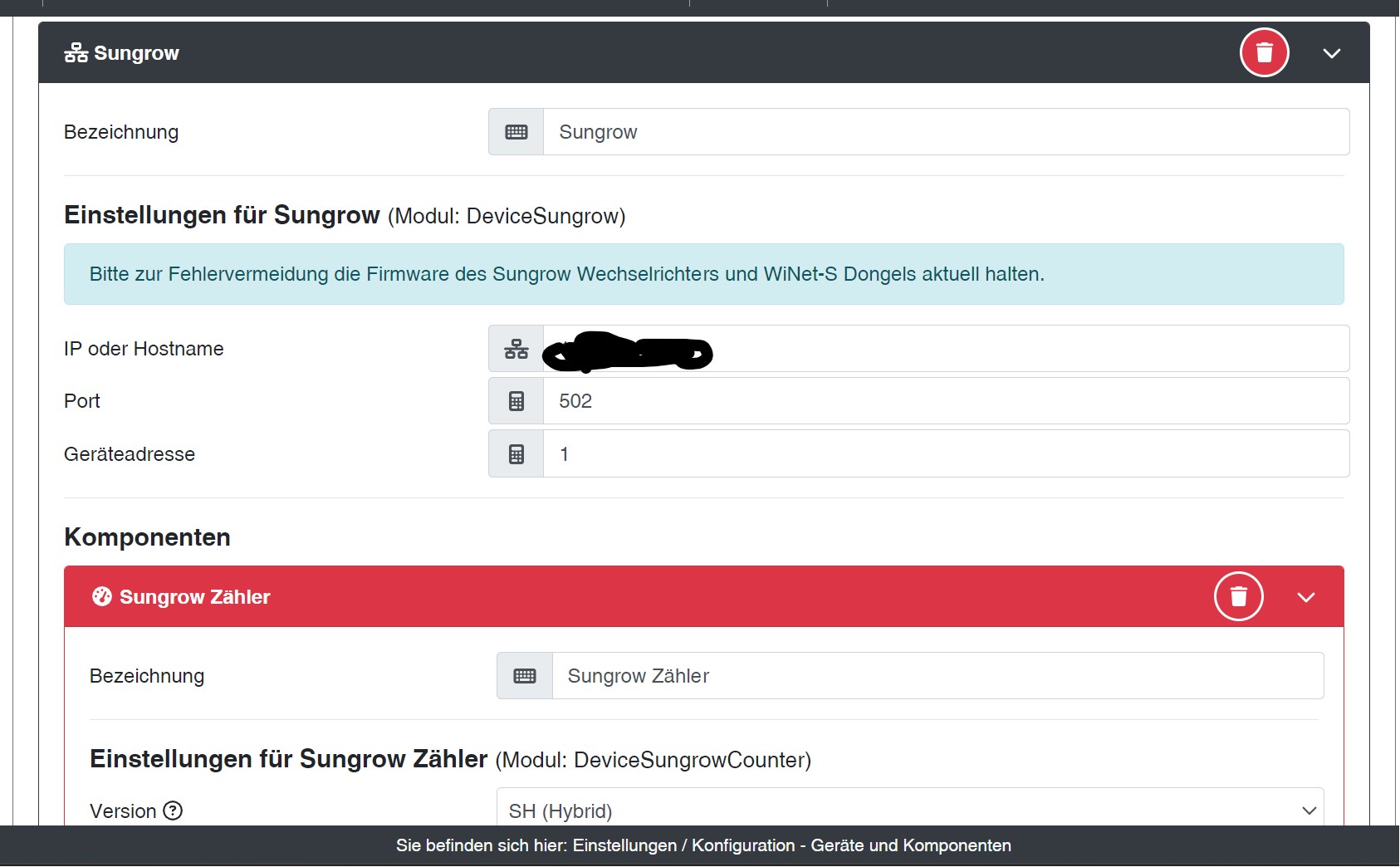Click the IP oder Hostname label

144,349
